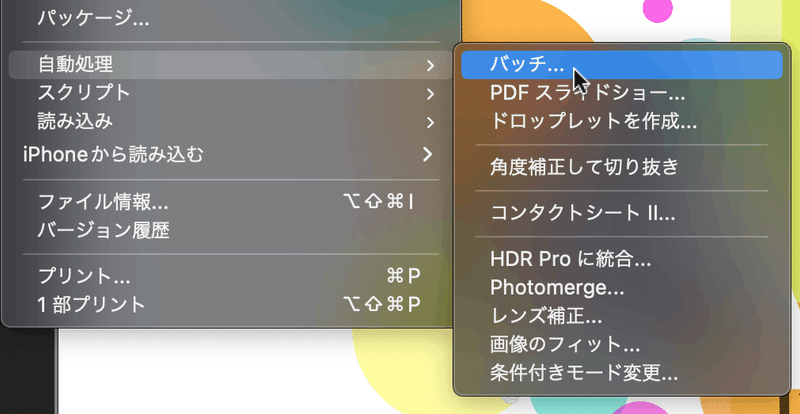The width and height of the screenshot is (800, 414).
Task: Open 条件付きモード変更... option
Action: (x=621, y=374)
